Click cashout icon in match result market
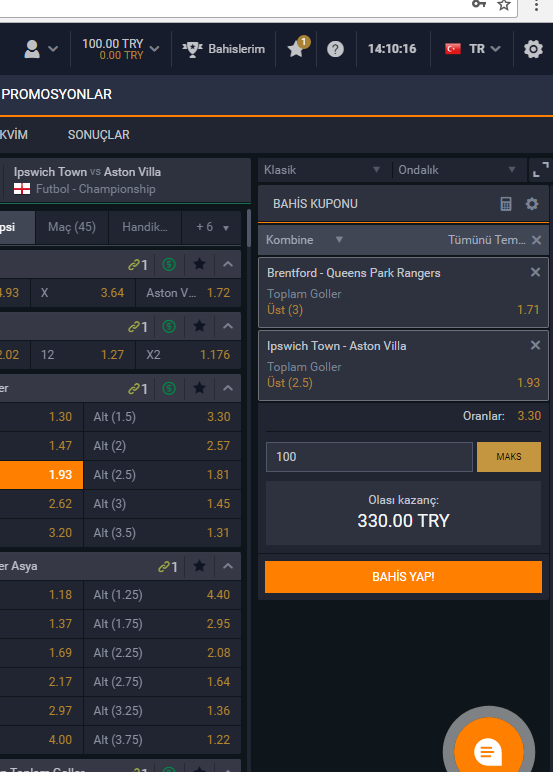Viewport: 553px width, 772px height. coord(169,264)
